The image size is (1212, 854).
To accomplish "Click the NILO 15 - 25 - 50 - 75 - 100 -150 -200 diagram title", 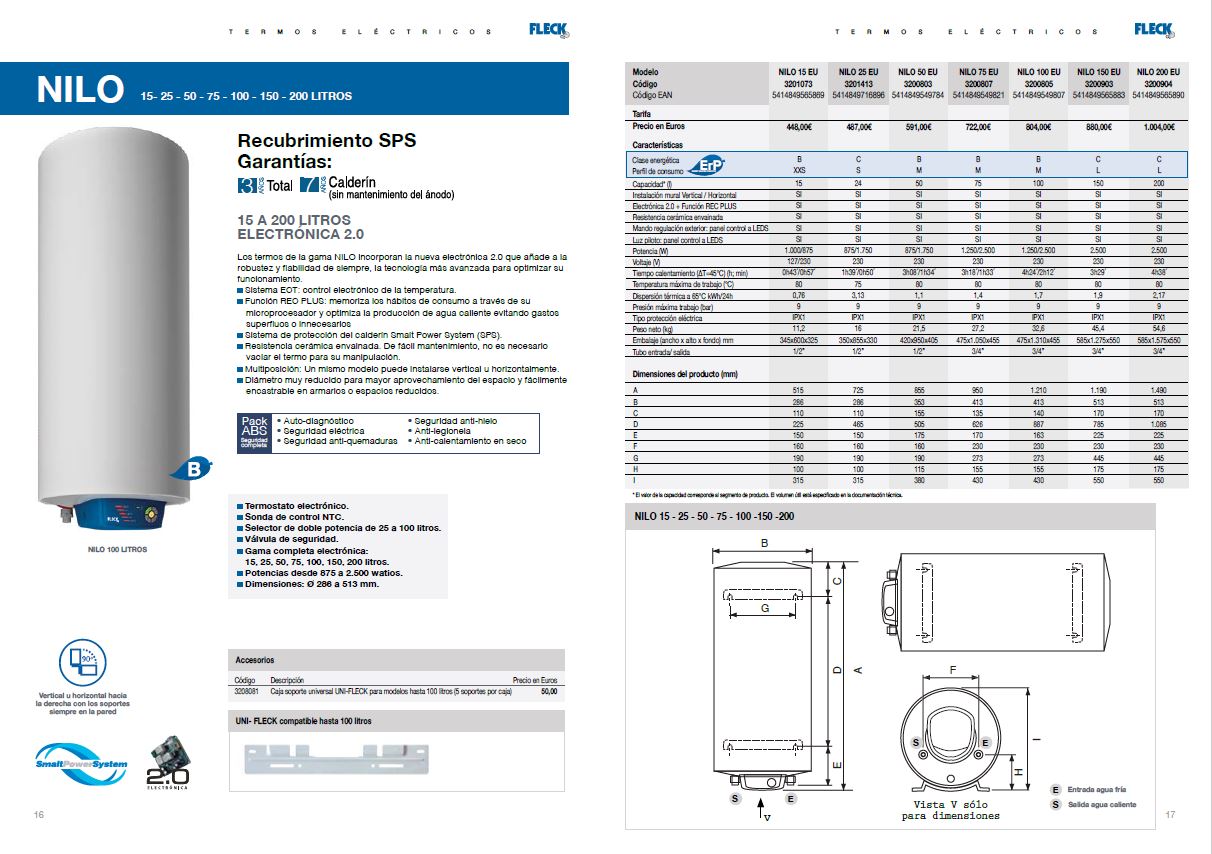I will pos(714,516).
